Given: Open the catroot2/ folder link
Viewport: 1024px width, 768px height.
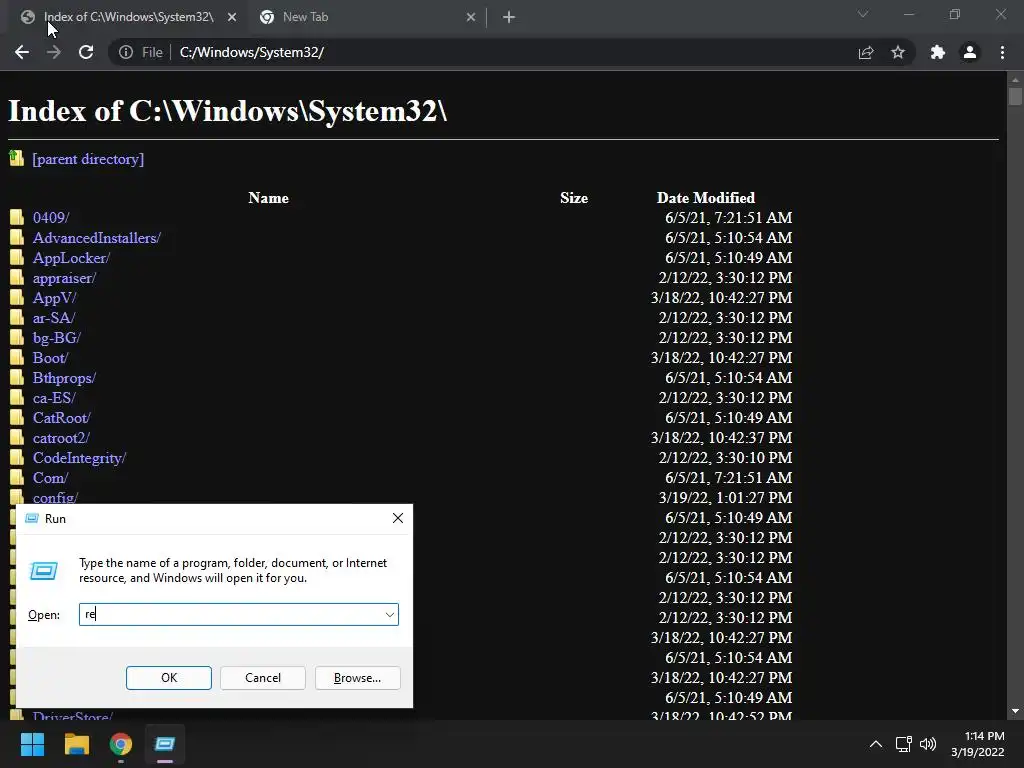Looking at the screenshot, I should click(61, 438).
